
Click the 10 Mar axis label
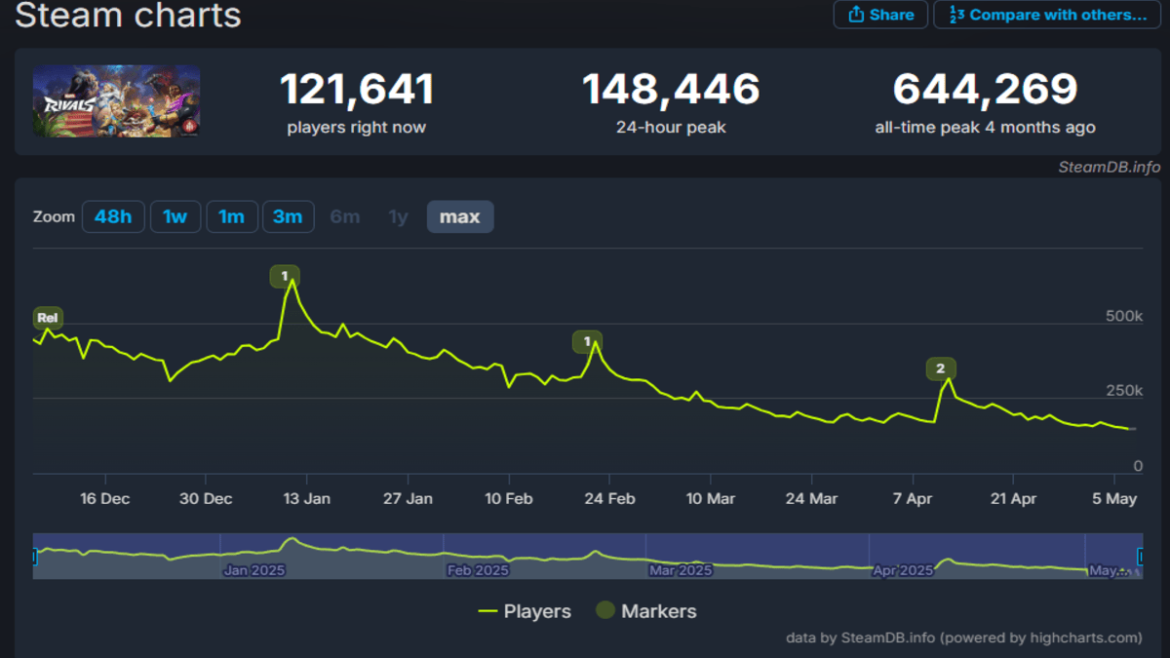coord(710,498)
